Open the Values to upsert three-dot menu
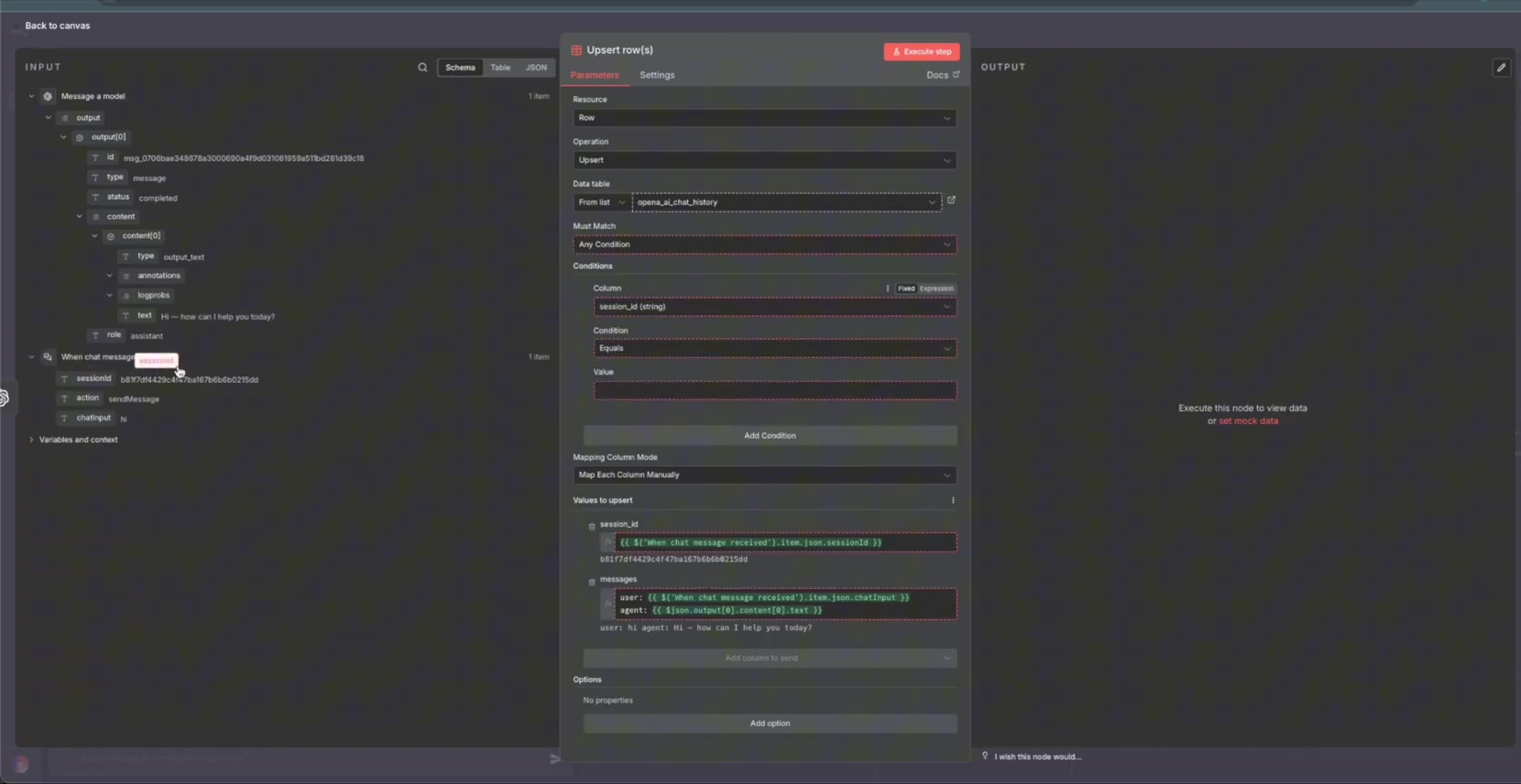Viewport: 1521px width, 784px height. coord(953,500)
